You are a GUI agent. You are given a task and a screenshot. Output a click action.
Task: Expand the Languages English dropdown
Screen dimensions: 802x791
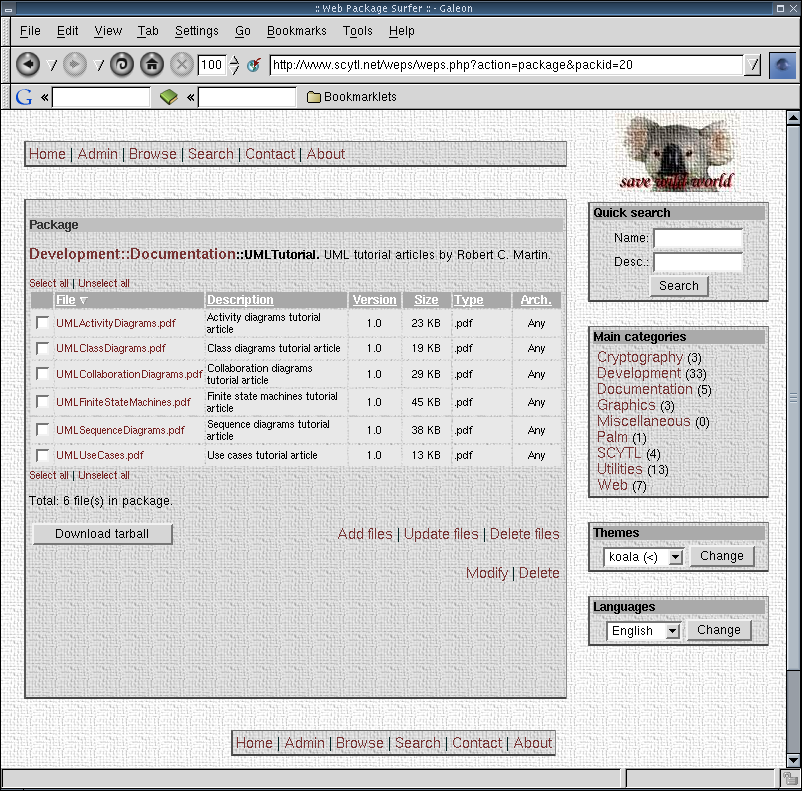[x=671, y=631]
